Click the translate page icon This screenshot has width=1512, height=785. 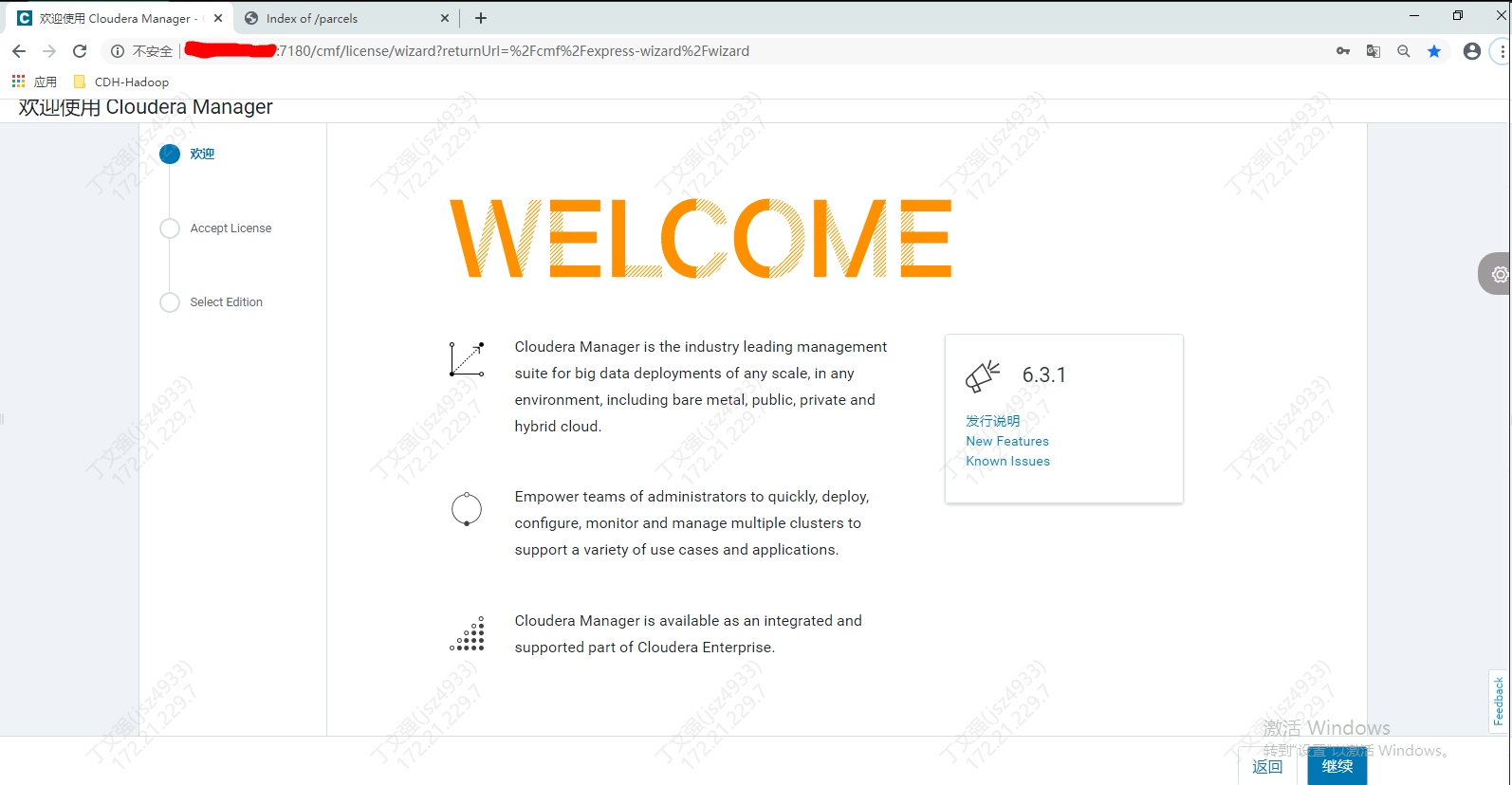[x=1374, y=51]
